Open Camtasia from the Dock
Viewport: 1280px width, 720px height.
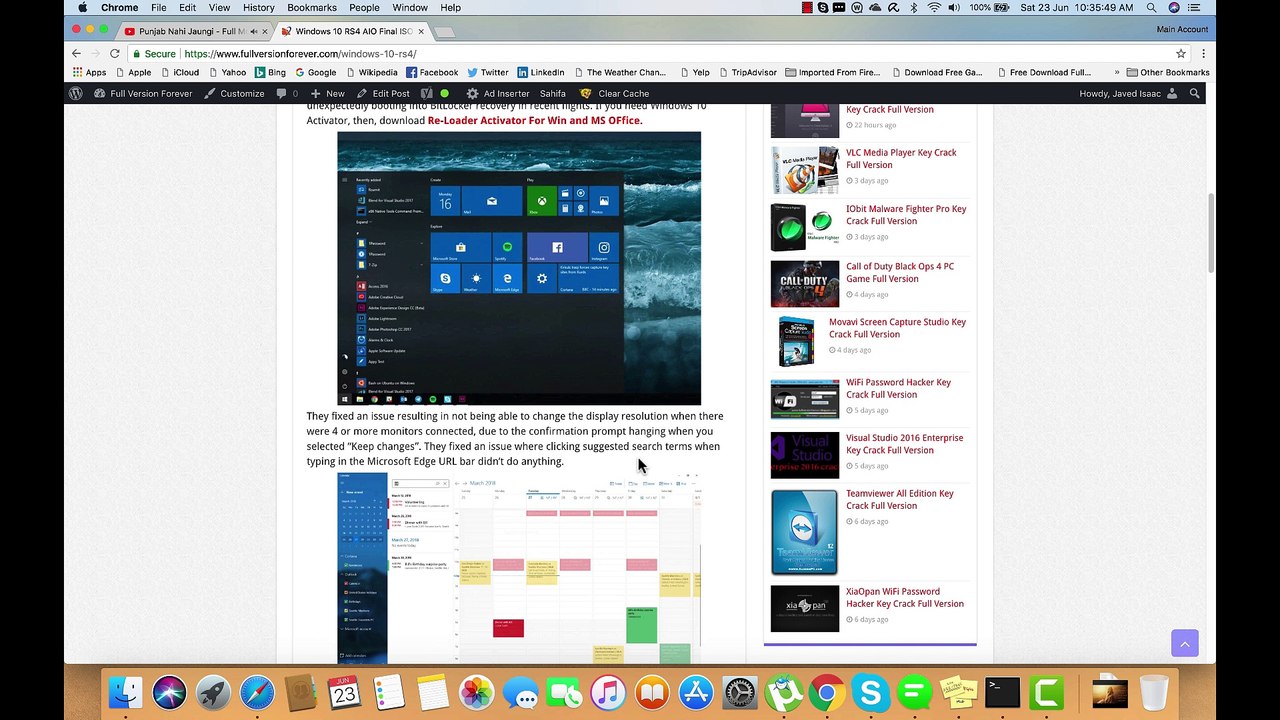[1046, 692]
